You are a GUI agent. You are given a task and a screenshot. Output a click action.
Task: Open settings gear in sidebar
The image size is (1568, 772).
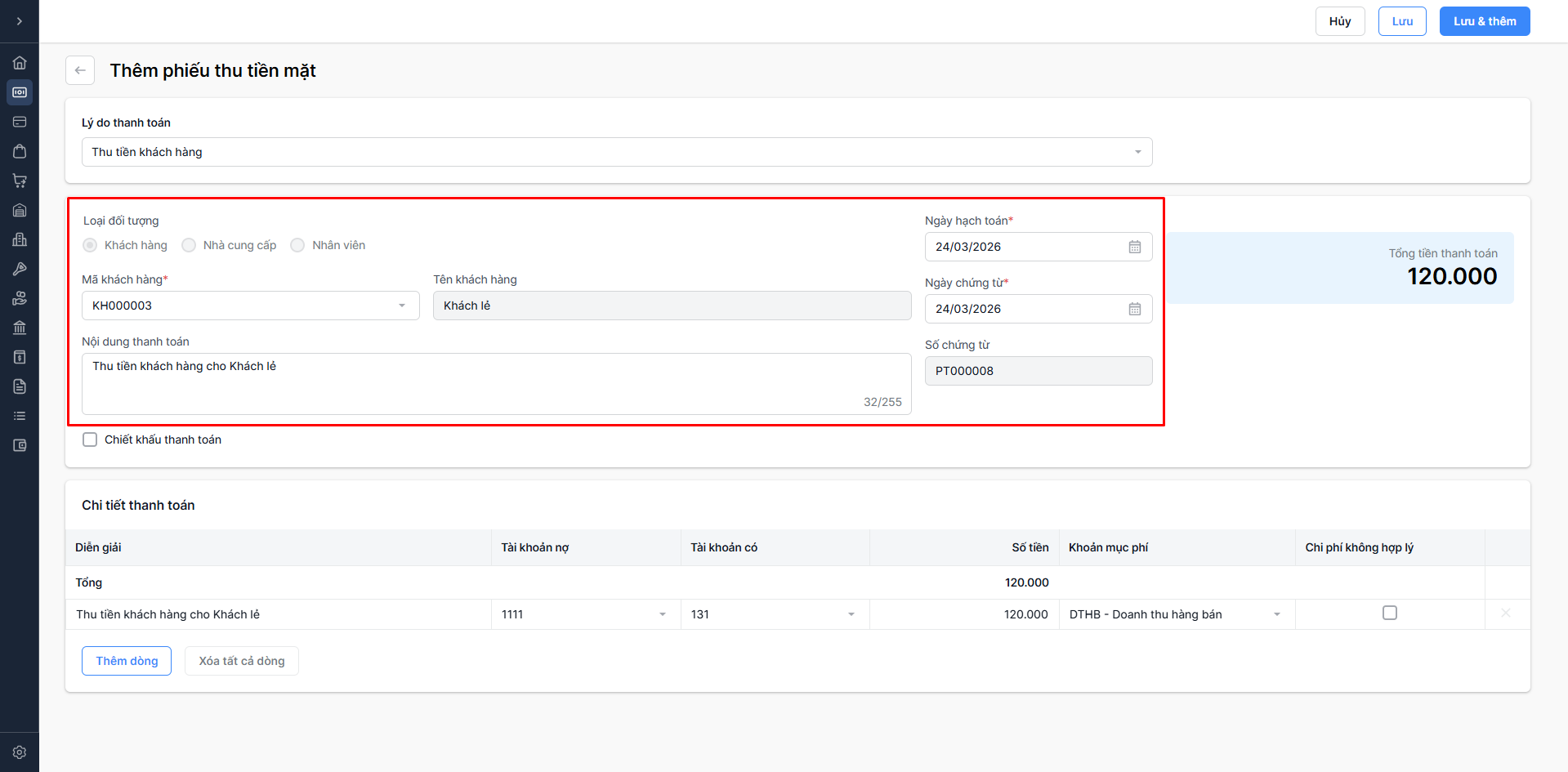20,752
